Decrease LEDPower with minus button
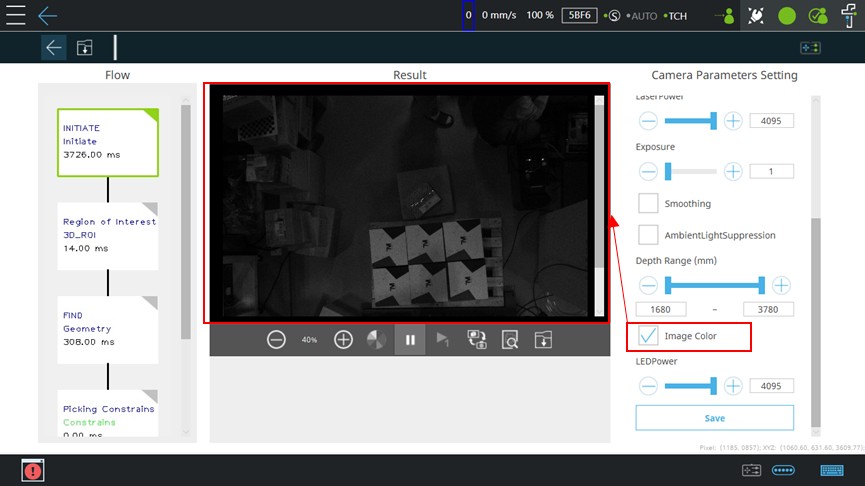 click(648, 386)
